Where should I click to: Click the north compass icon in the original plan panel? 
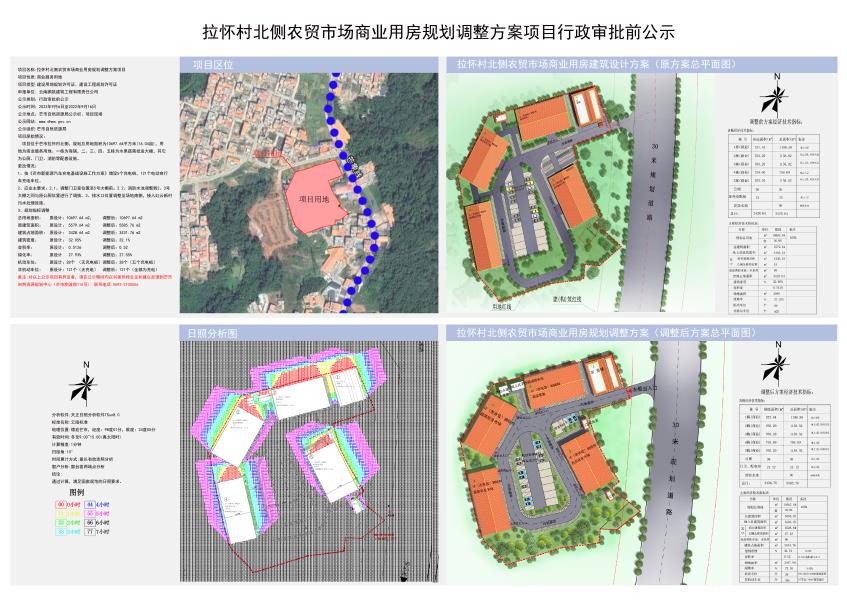click(776, 96)
